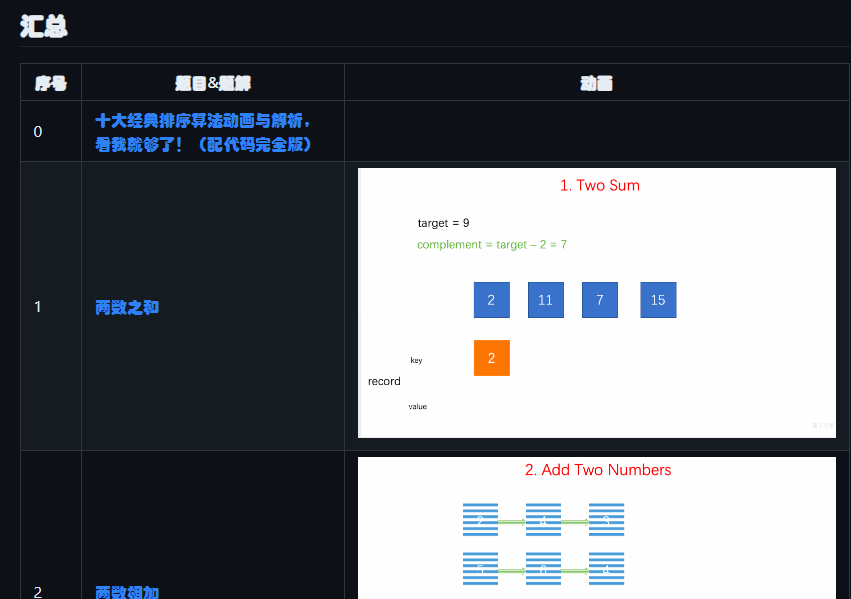
Task: Click the 动画 column header
Action: [x=597, y=82]
